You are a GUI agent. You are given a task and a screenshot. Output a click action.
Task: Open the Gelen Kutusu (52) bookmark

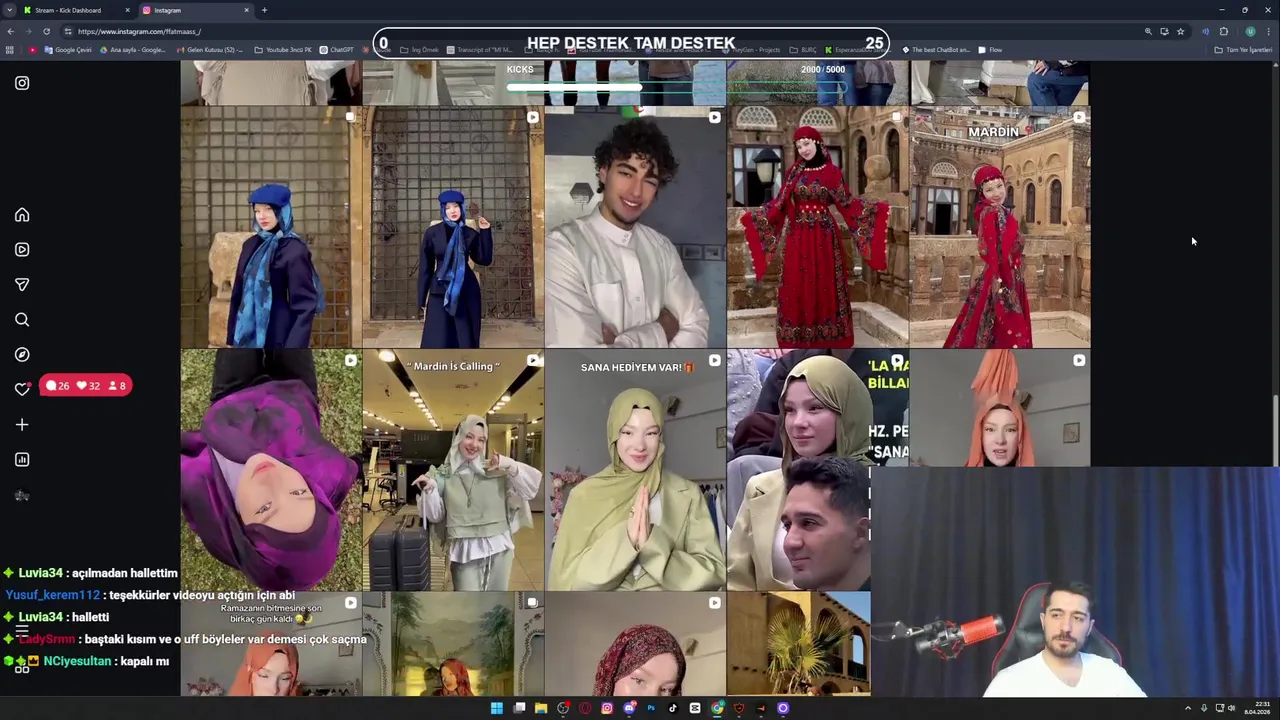coord(210,50)
